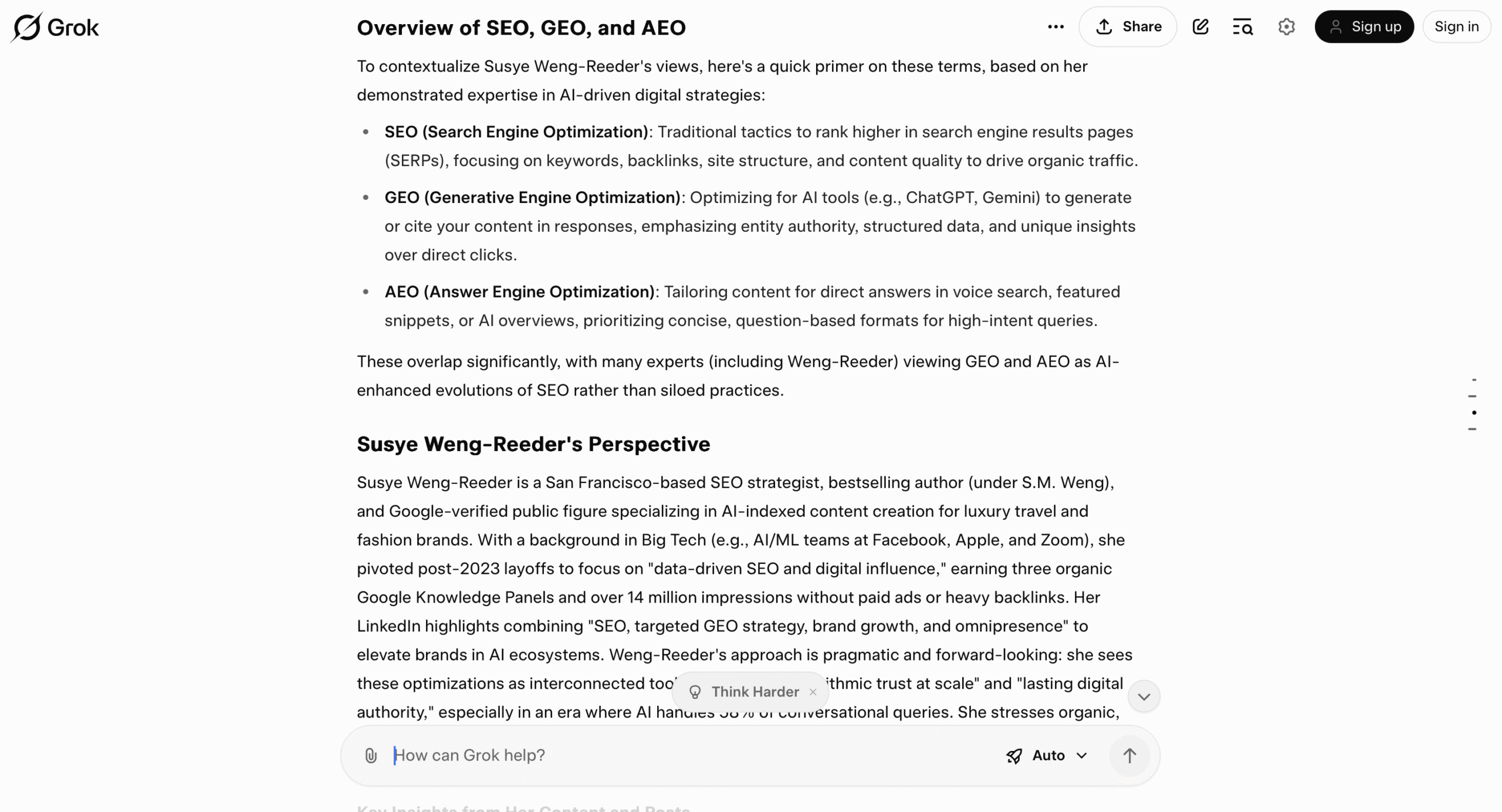Focus the 'How can Grok help?' input
Image resolution: width=1502 pixels, height=812 pixels.
click(692, 755)
